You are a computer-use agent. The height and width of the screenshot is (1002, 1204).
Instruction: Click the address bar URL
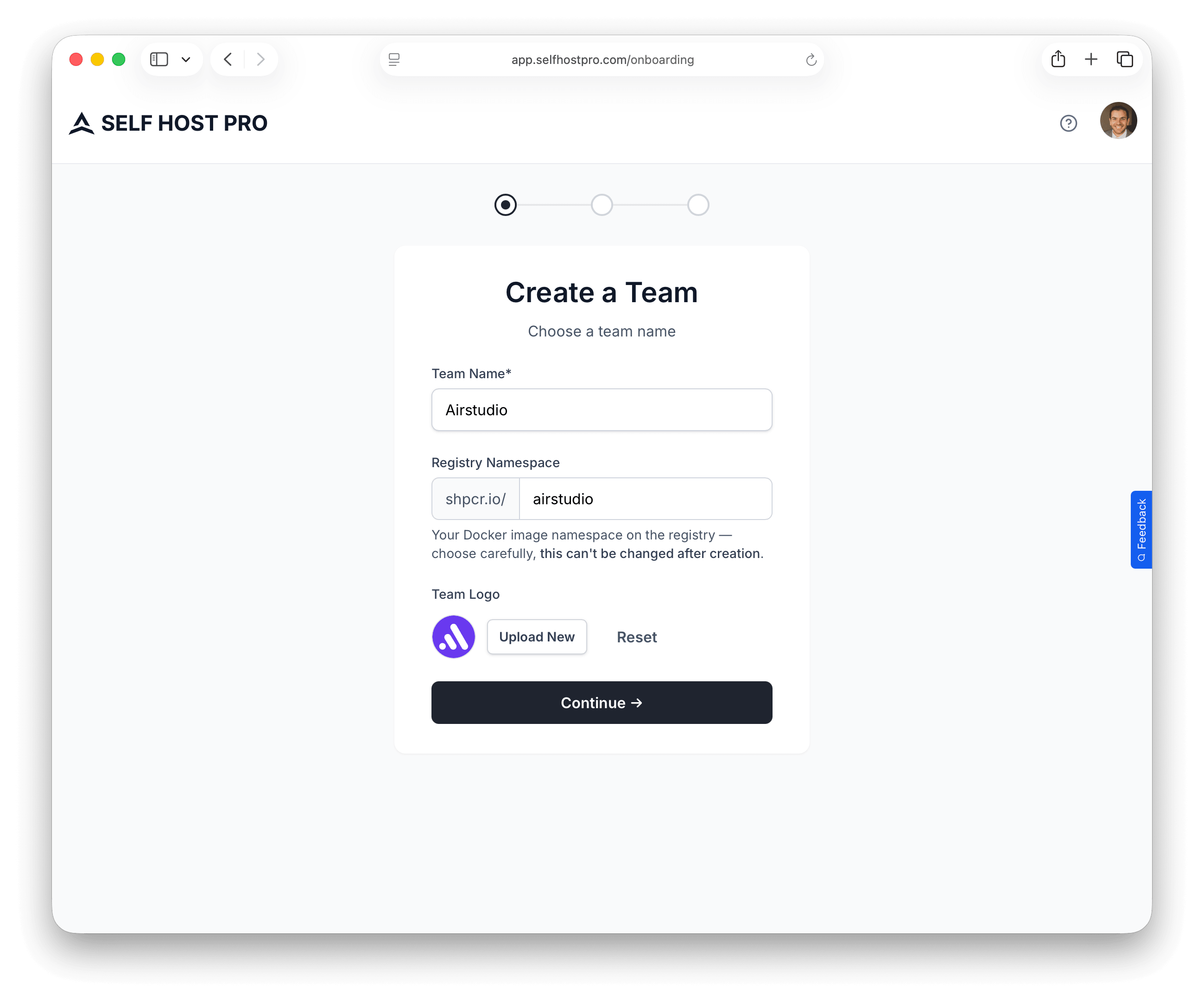(x=602, y=60)
